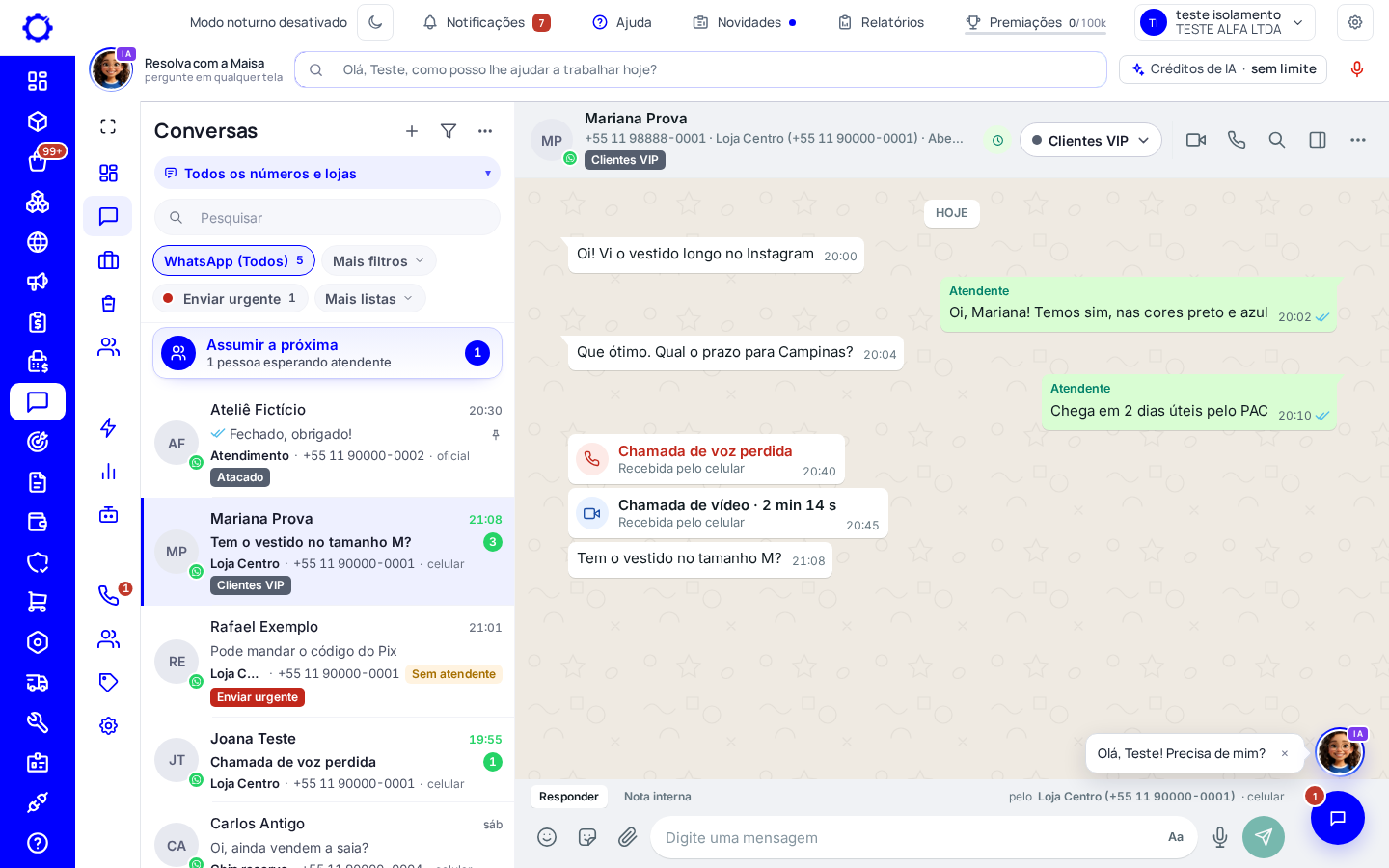
Task: Expand Todos os números e lojas selector
Action: (x=327, y=174)
